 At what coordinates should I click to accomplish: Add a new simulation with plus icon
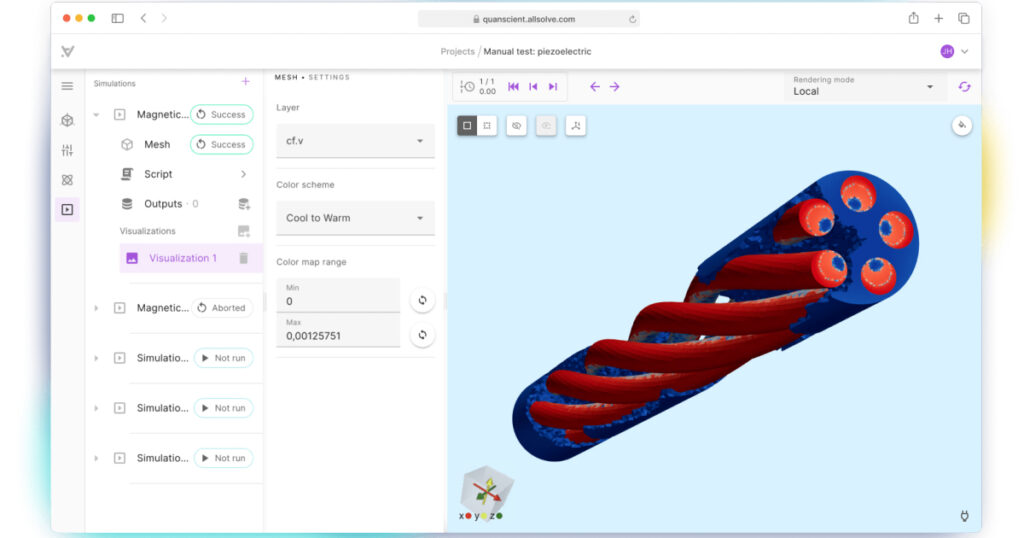(246, 82)
